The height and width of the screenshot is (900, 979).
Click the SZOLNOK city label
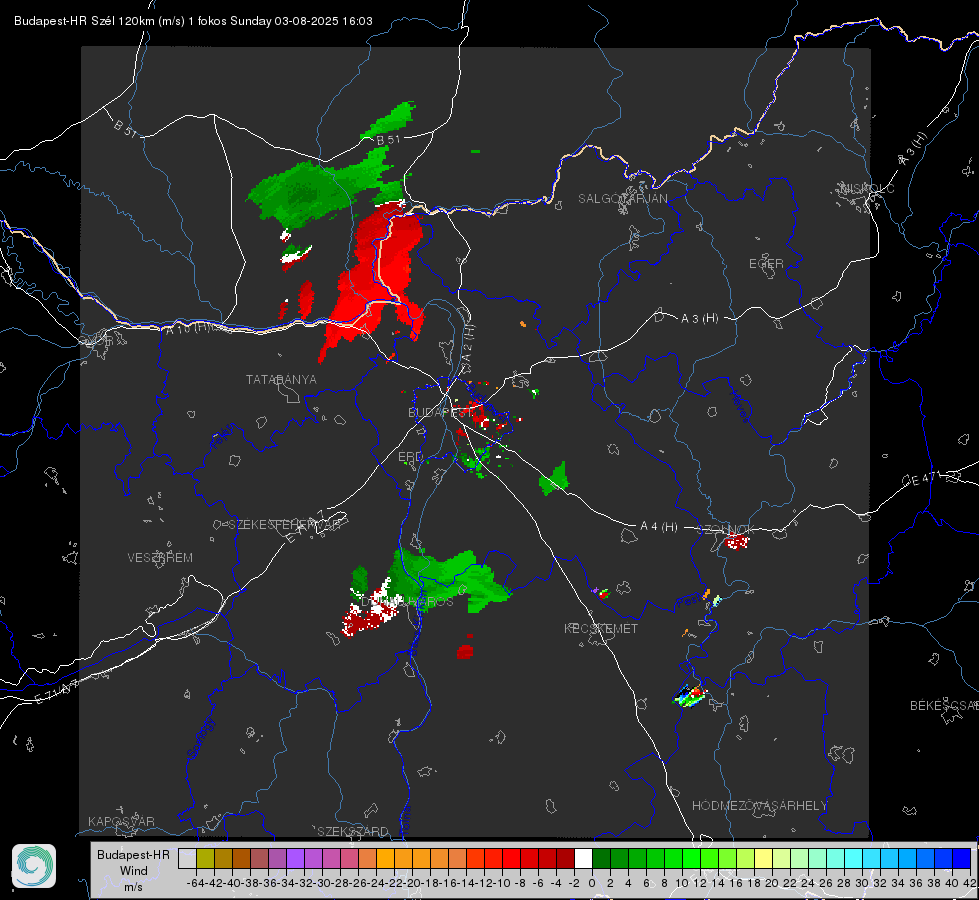tap(726, 530)
